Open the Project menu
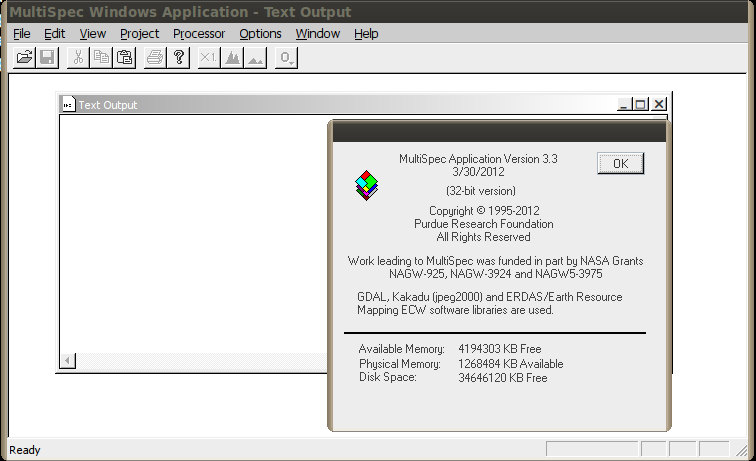Screen dimensions: 756x461 click(139, 34)
